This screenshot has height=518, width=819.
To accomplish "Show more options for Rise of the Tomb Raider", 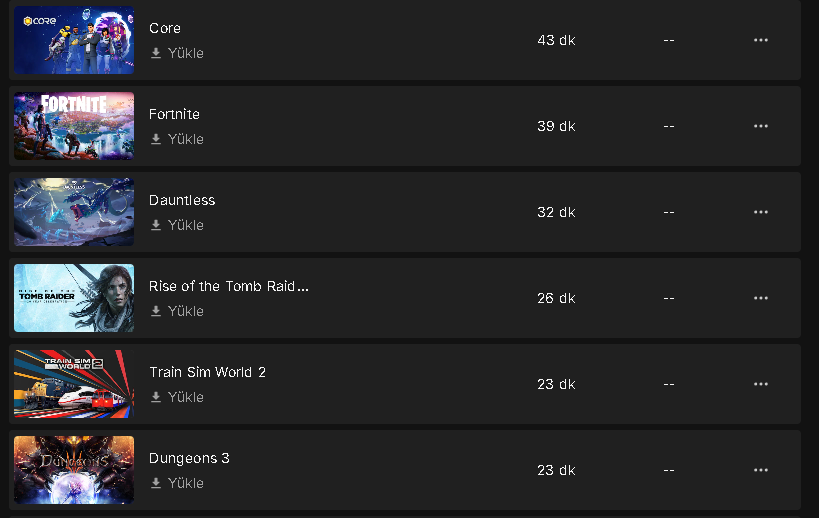I will tap(760, 298).
